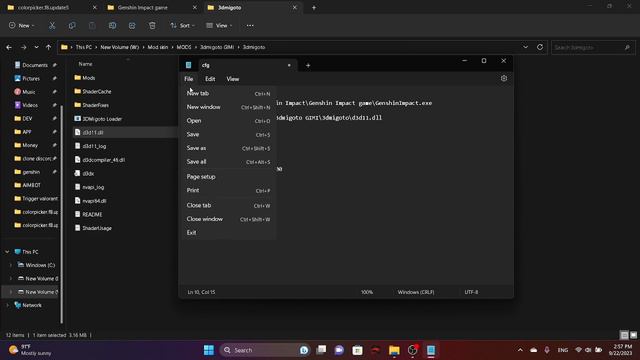The image size is (640, 360).
Task: Close the cfg tab in Notepad
Action: (289, 65)
